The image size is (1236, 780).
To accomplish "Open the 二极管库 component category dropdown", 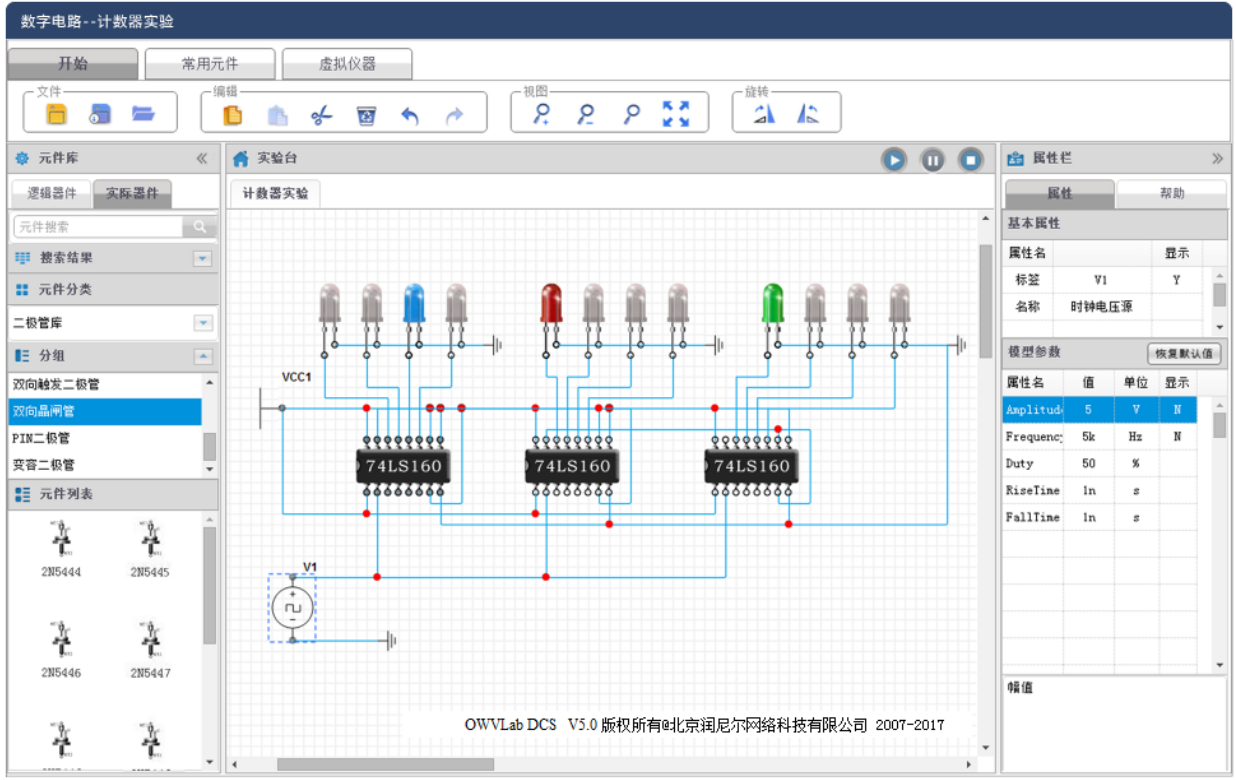I will (203, 323).
